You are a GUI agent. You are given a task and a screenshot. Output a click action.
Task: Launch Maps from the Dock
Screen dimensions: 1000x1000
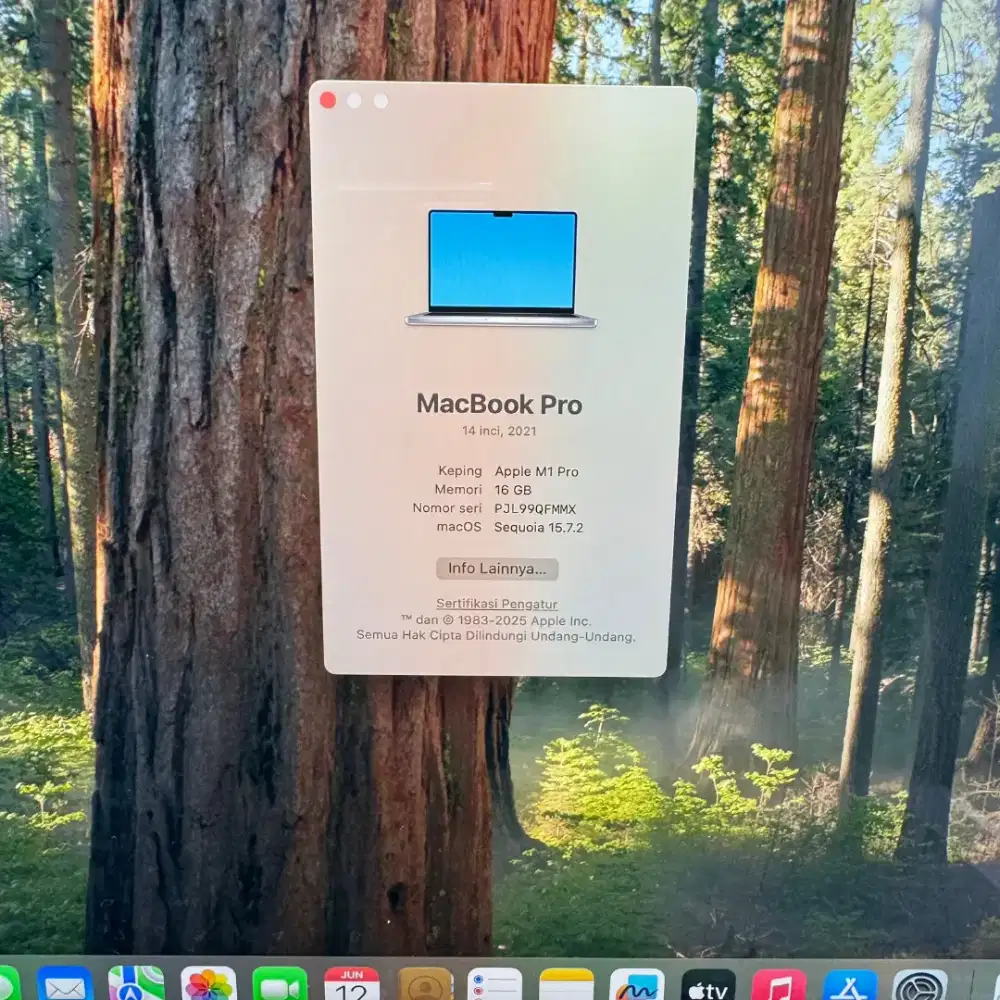coord(136,983)
